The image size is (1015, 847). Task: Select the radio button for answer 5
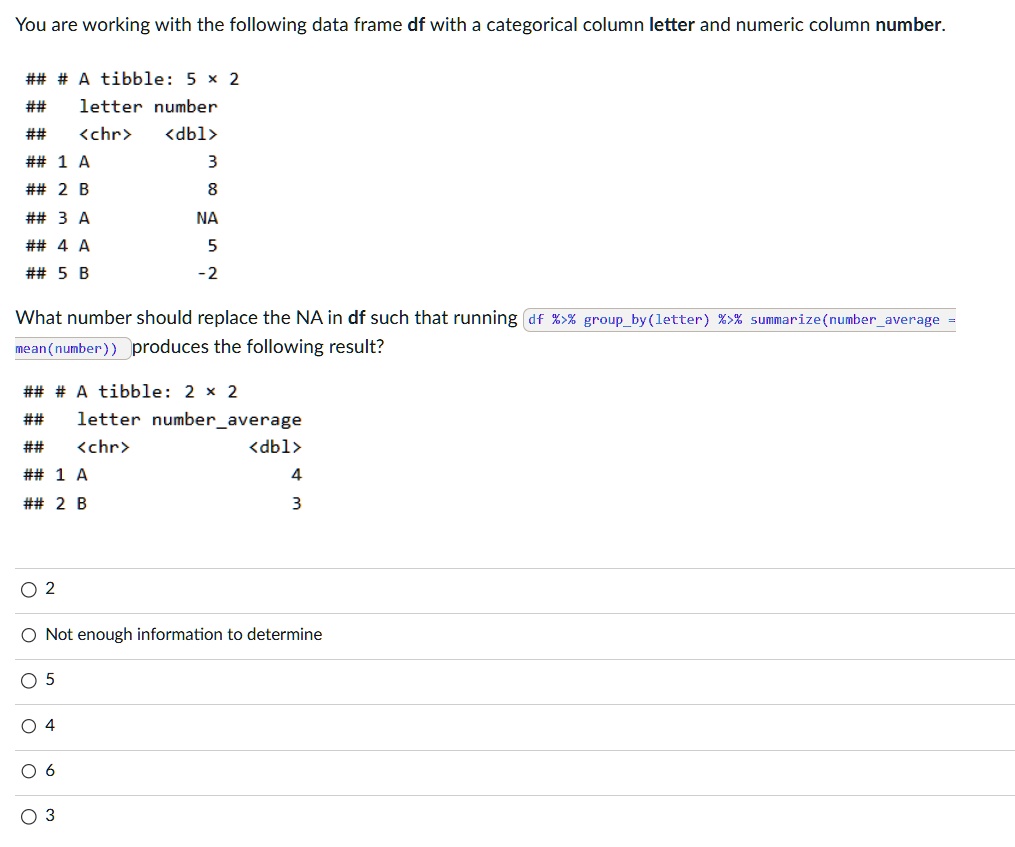tap(28, 681)
